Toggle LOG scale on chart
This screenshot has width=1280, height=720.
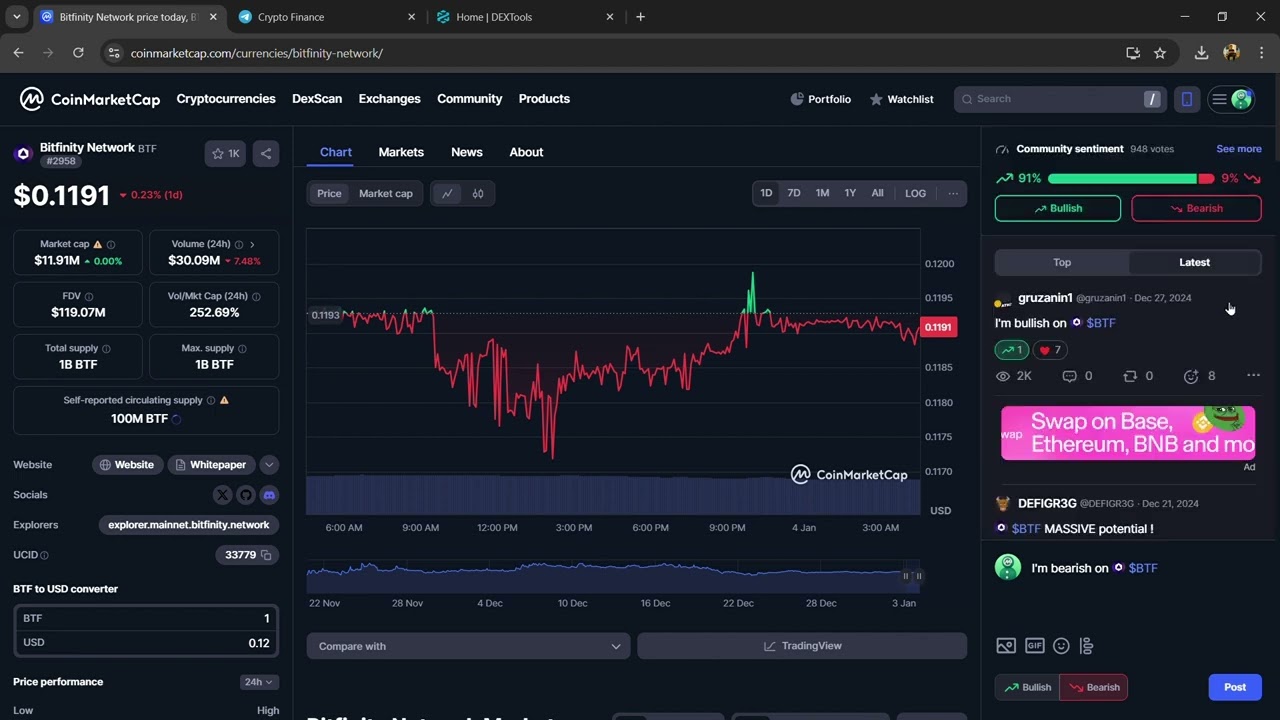pos(915,194)
